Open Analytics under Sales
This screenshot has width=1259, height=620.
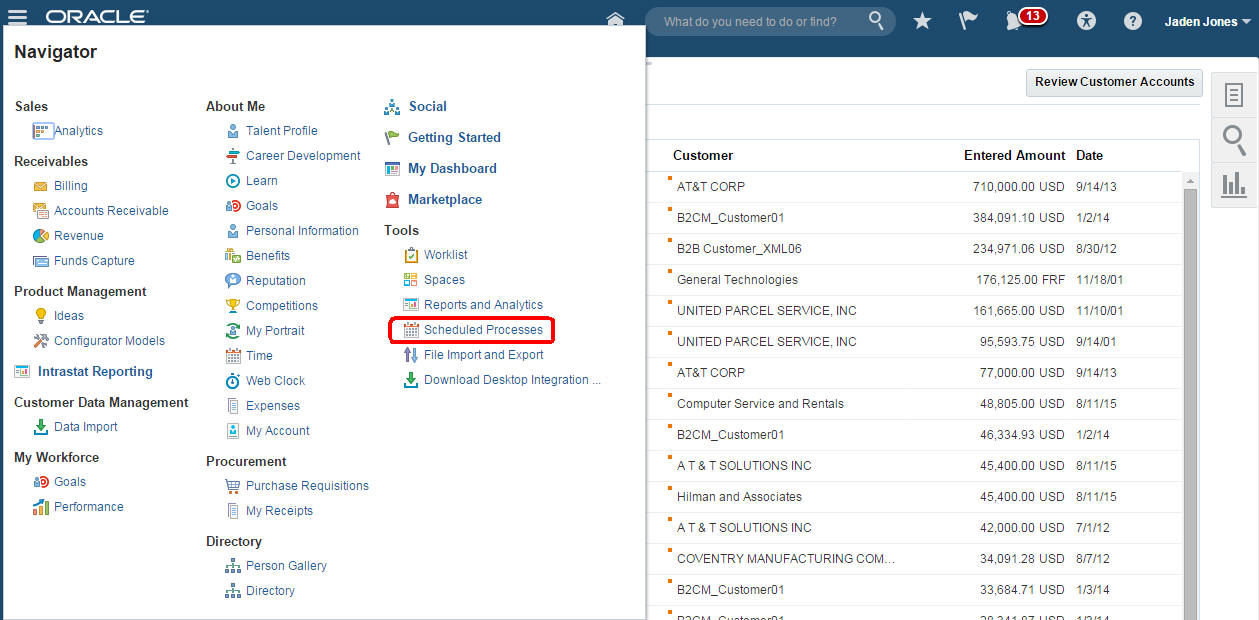point(78,131)
